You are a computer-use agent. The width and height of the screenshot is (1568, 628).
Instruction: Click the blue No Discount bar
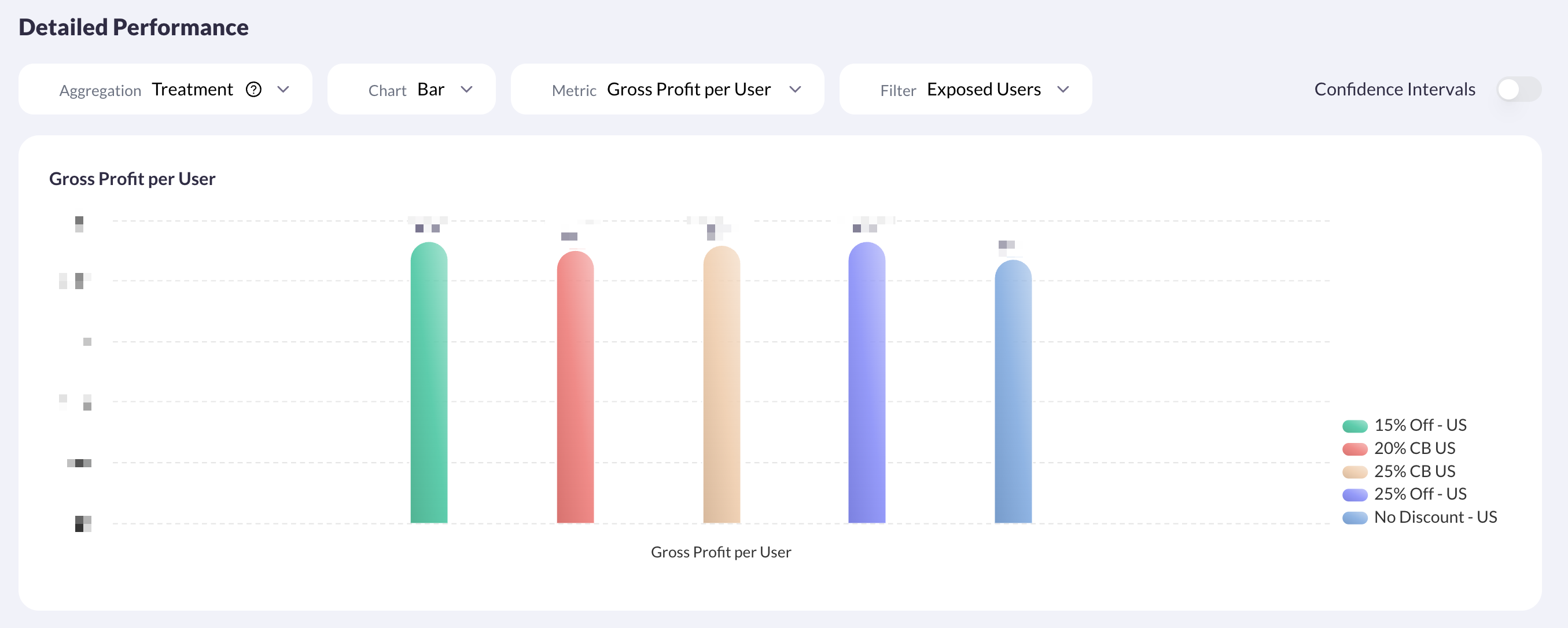[1013, 393]
